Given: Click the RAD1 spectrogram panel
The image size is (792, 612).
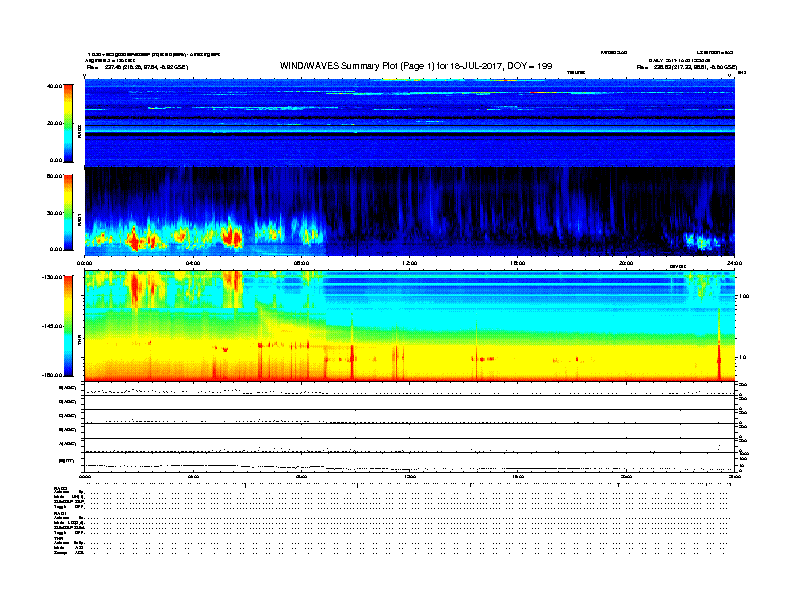Looking at the screenshot, I should click(409, 212).
